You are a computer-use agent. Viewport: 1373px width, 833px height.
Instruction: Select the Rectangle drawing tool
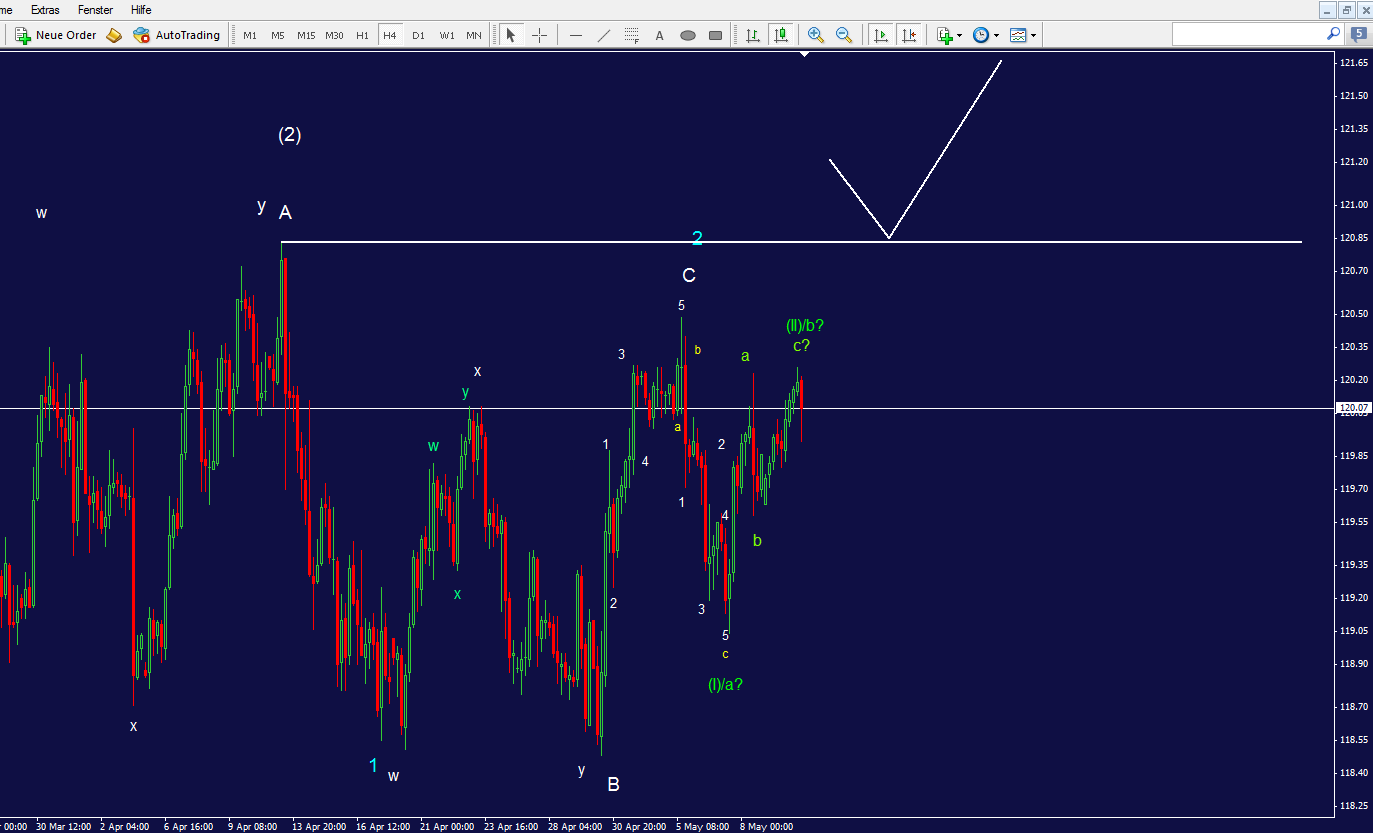(x=714, y=35)
